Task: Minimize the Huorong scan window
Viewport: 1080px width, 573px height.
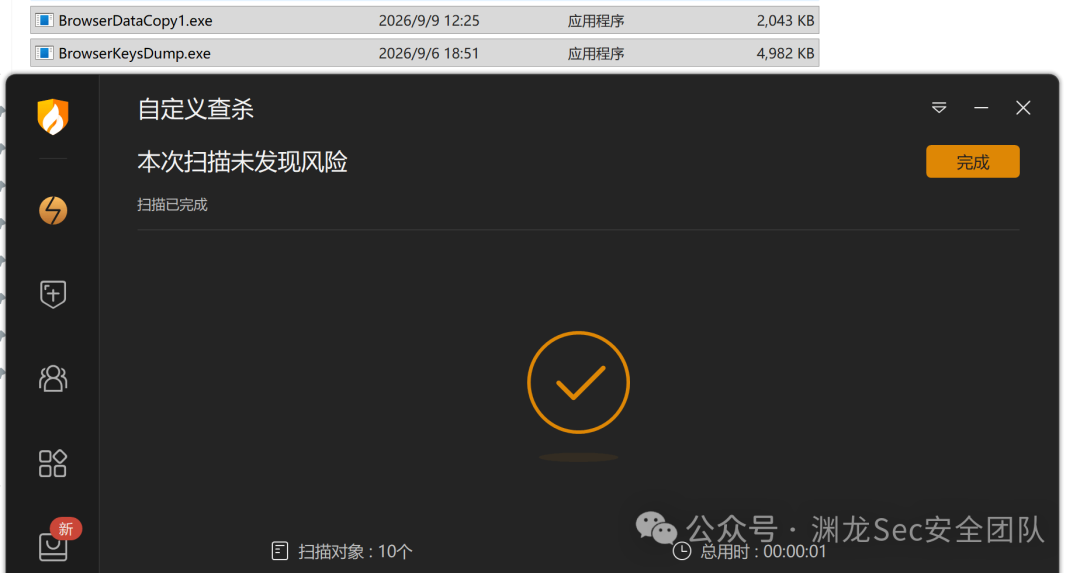Action: tap(982, 107)
